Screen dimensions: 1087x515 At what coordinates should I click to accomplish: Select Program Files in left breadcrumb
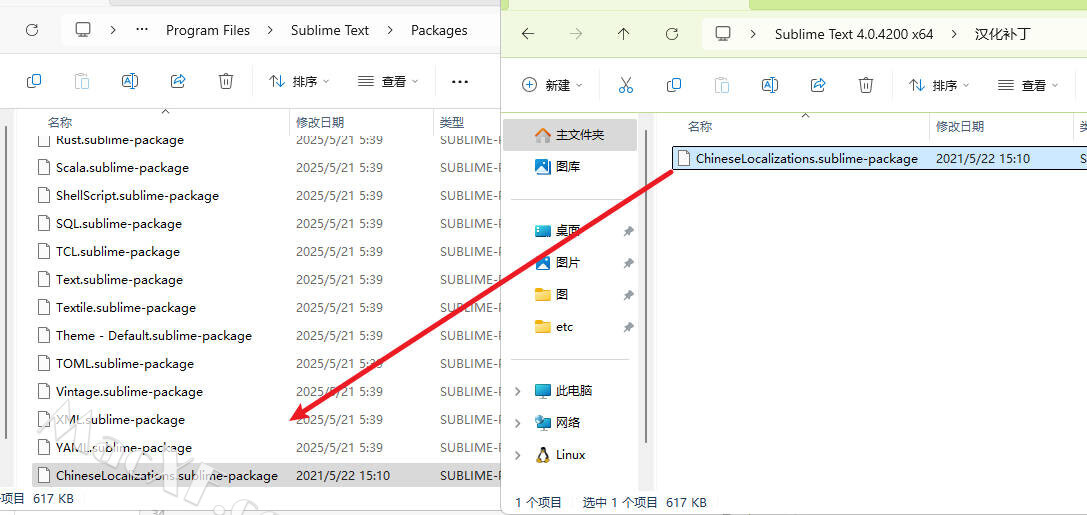(x=208, y=30)
